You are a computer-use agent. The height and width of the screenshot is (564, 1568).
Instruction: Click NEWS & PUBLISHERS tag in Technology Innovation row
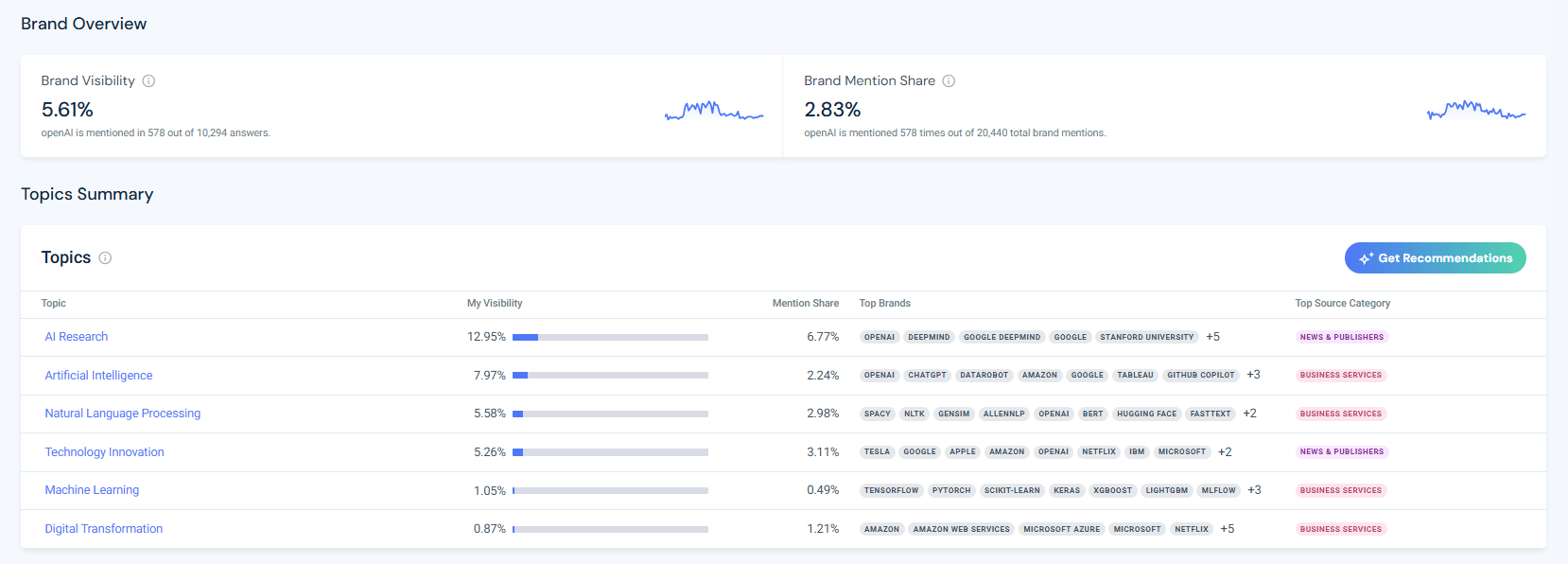1341,452
